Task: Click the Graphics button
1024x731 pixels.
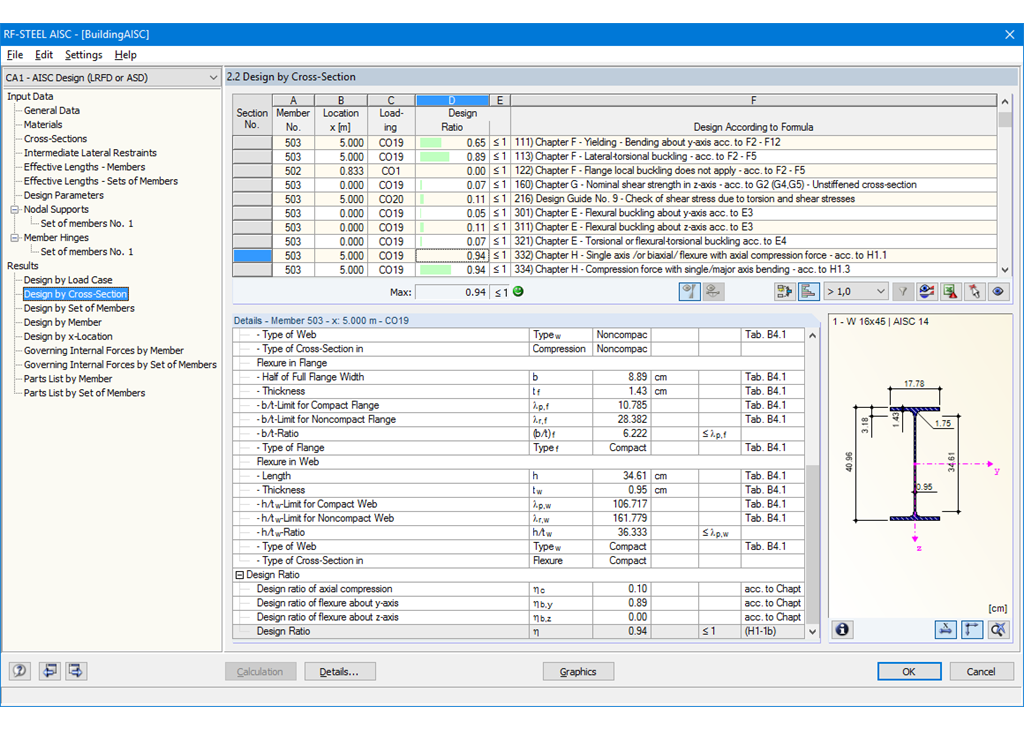Action: click(578, 672)
